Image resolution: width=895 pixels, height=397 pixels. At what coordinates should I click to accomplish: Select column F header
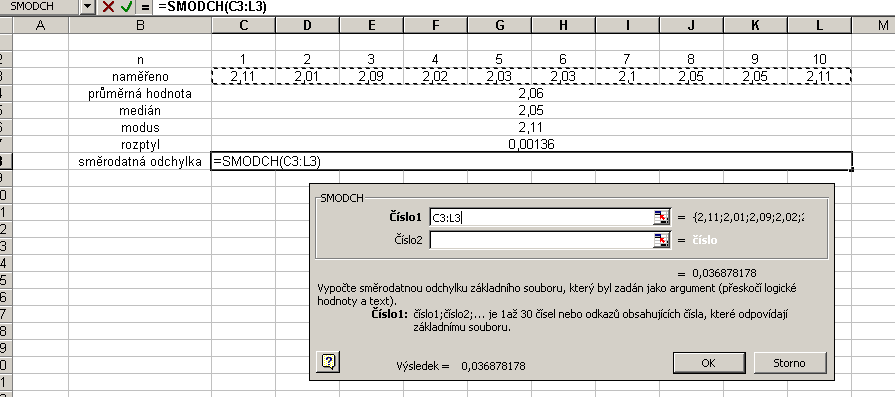pyautogui.click(x=436, y=25)
